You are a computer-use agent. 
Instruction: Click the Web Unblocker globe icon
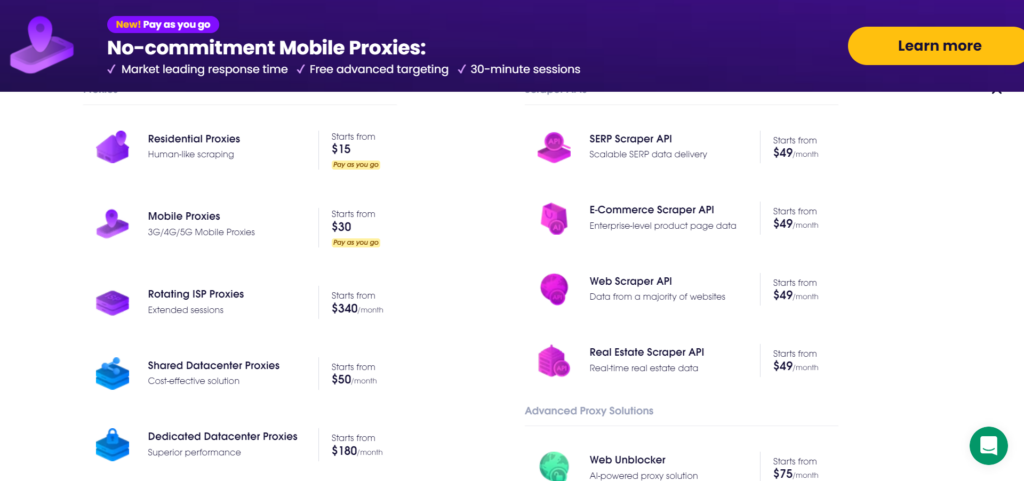pyautogui.click(x=554, y=466)
